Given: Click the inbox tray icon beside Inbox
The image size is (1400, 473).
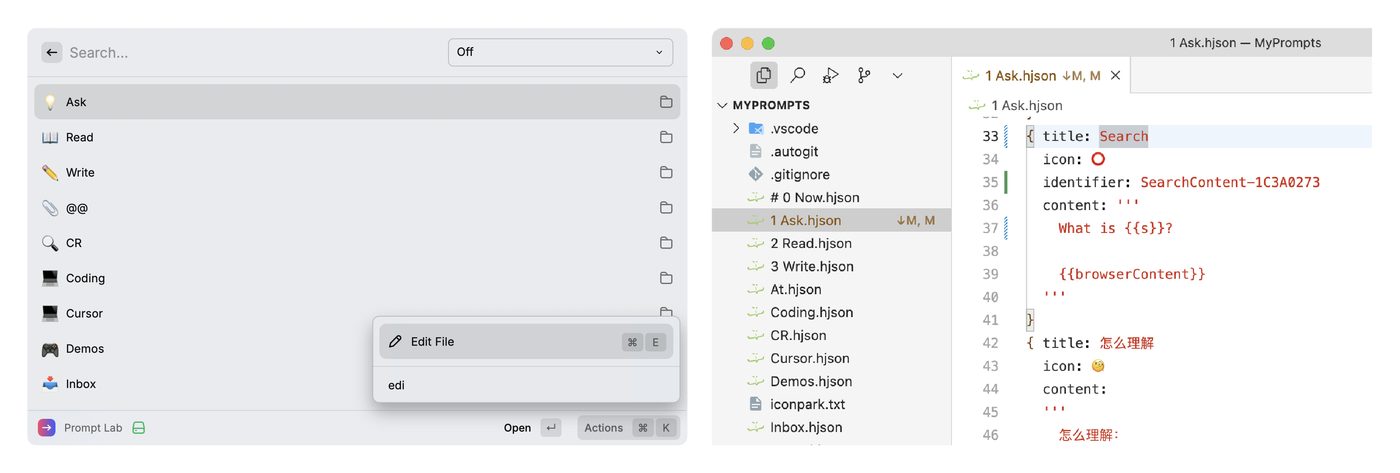Looking at the screenshot, I should pos(50,384).
